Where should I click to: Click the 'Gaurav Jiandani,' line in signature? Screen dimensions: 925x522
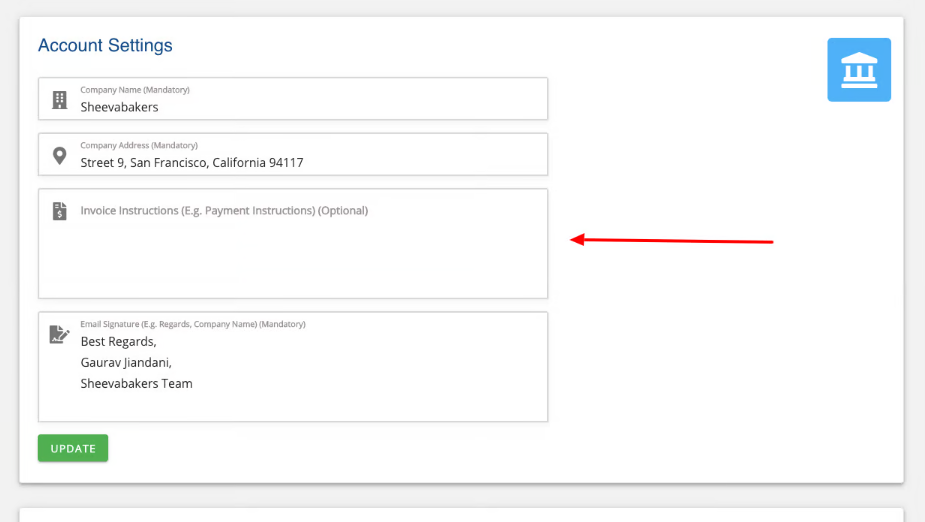pyautogui.click(x=126, y=363)
